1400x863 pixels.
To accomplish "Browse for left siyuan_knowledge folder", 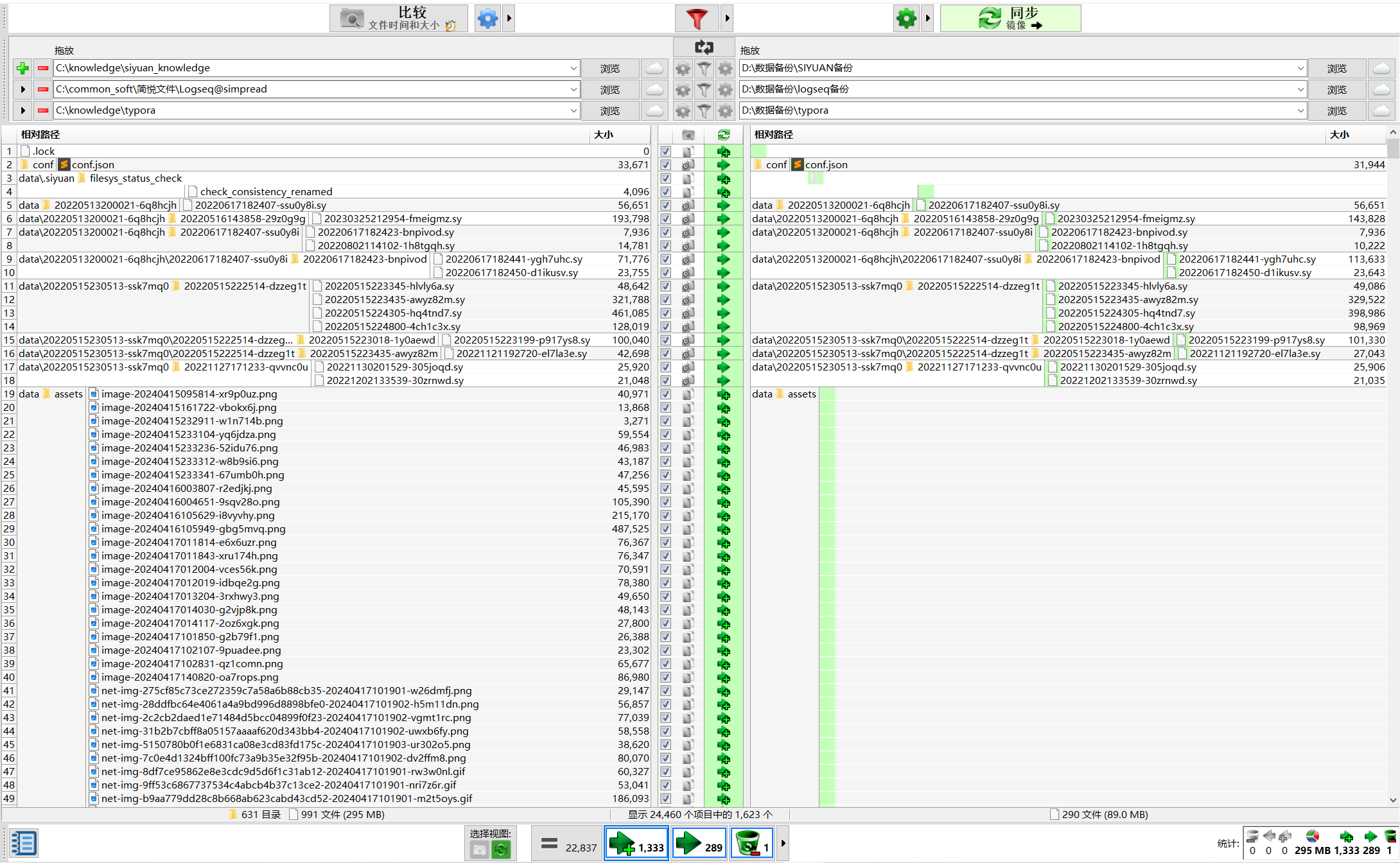I will coord(610,68).
